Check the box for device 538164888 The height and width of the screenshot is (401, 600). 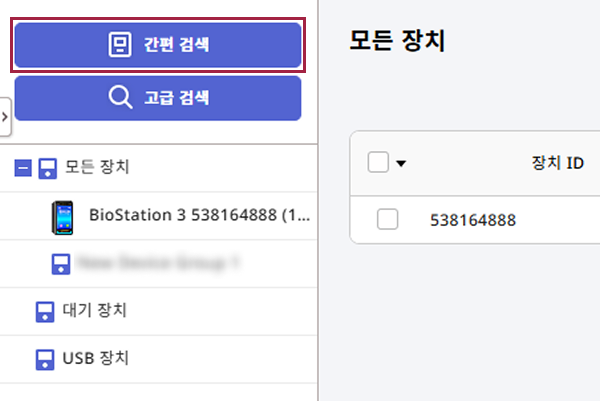388,219
